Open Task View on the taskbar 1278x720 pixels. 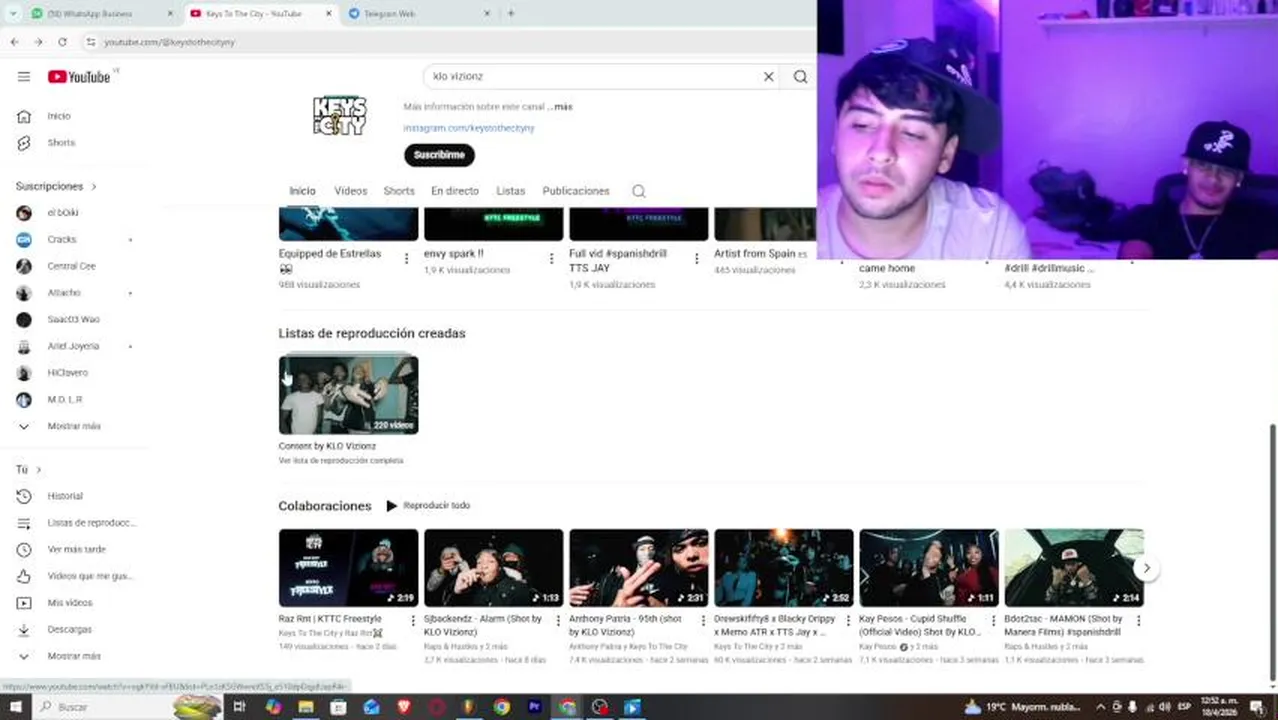coord(239,707)
